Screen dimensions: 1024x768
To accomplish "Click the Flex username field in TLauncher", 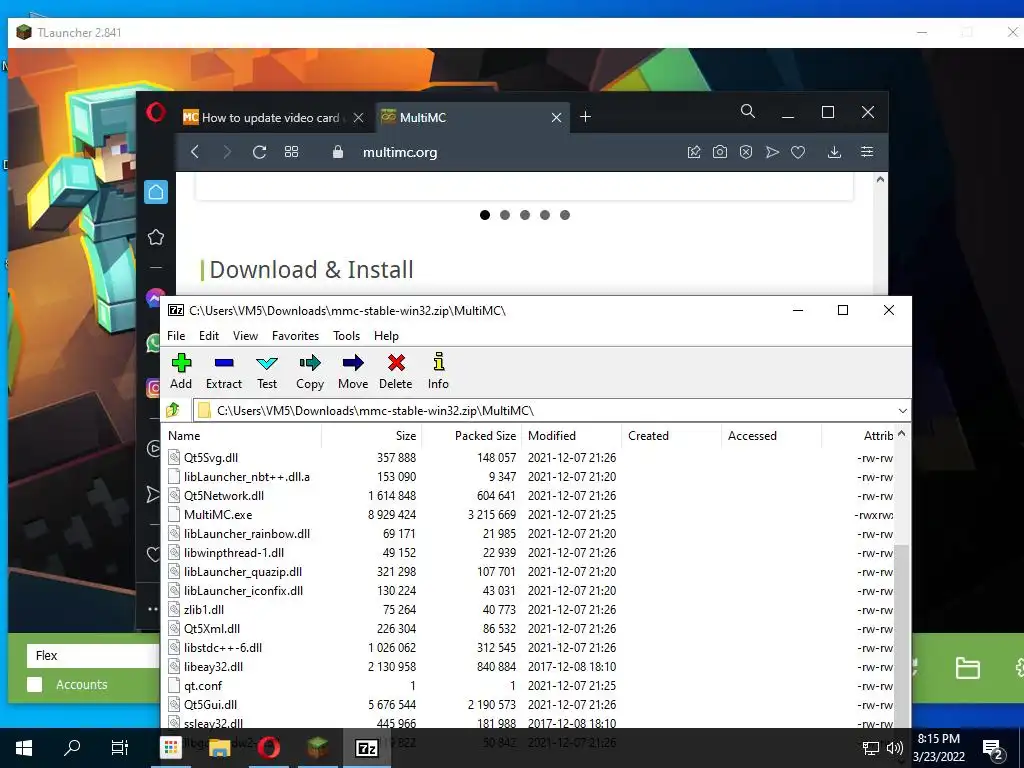I will (93, 656).
